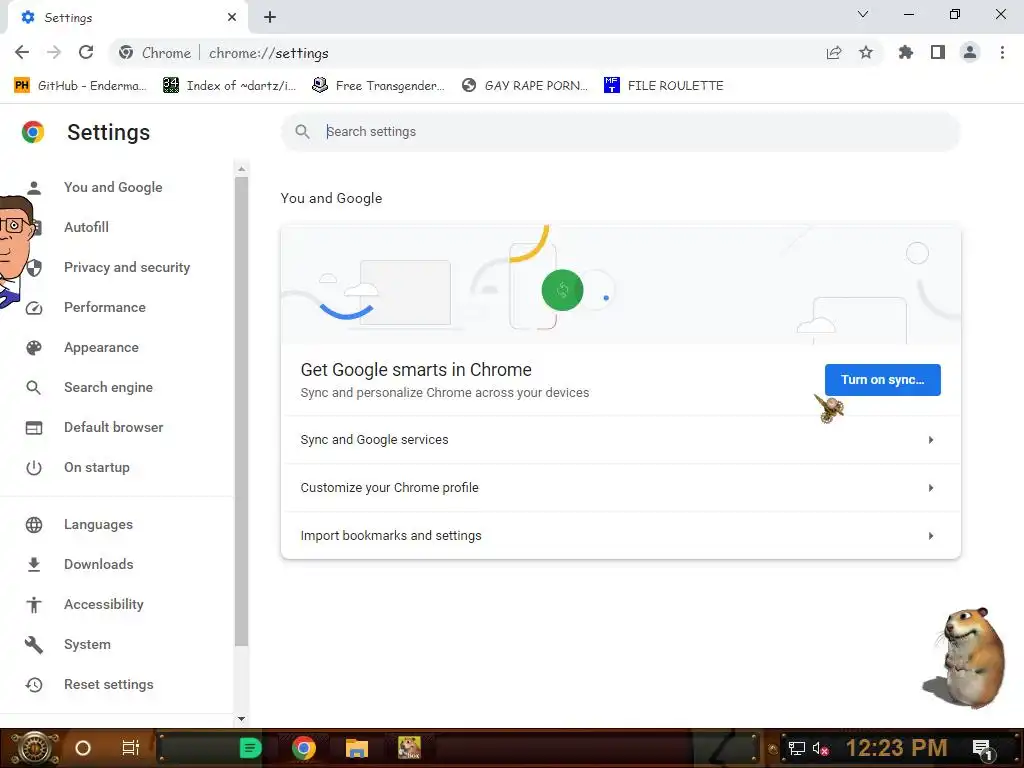Open Search engine settings section
Image resolution: width=1024 pixels, height=768 pixels.
tap(108, 387)
